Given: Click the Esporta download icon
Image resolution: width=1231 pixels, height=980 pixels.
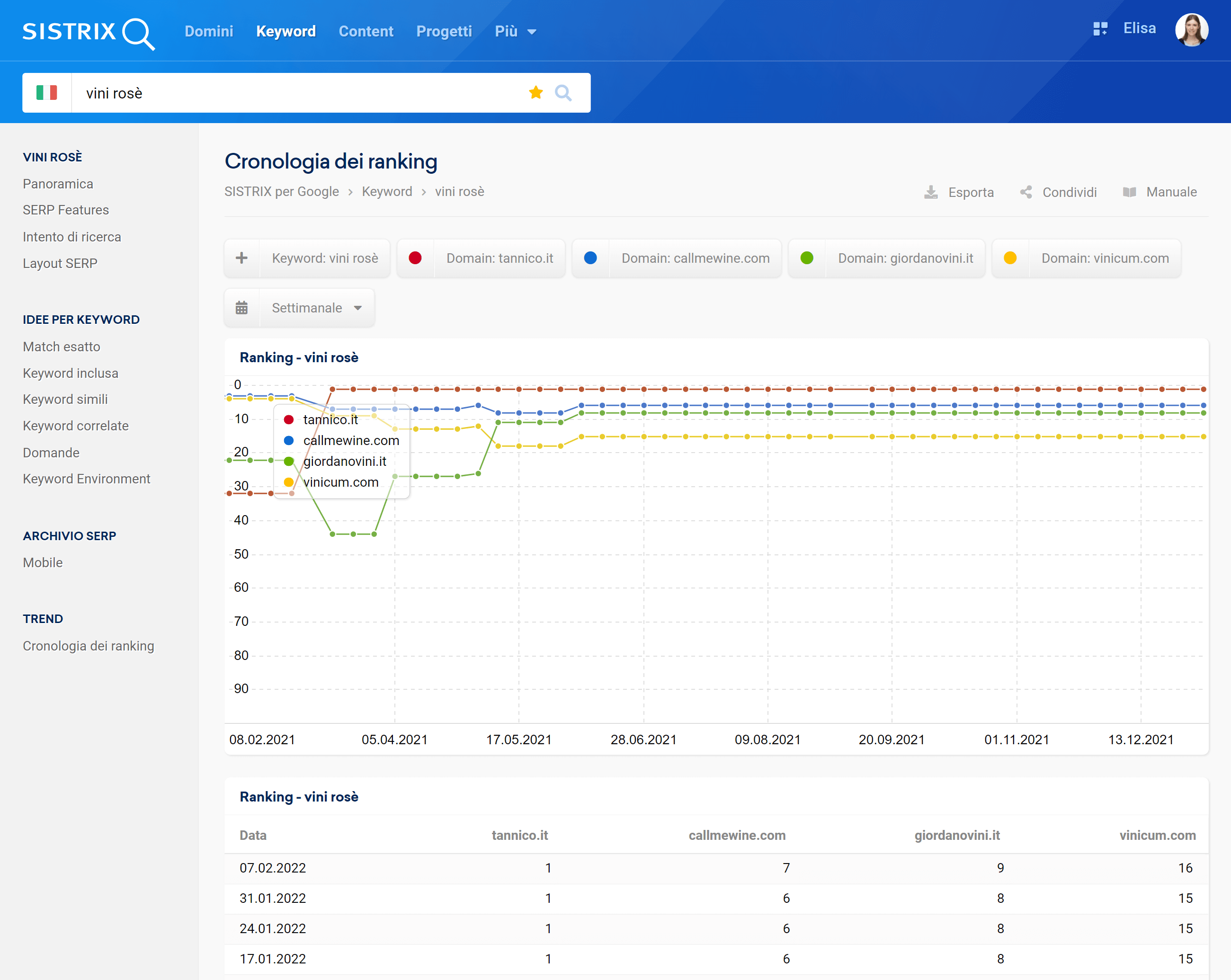Looking at the screenshot, I should click(930, 192).
